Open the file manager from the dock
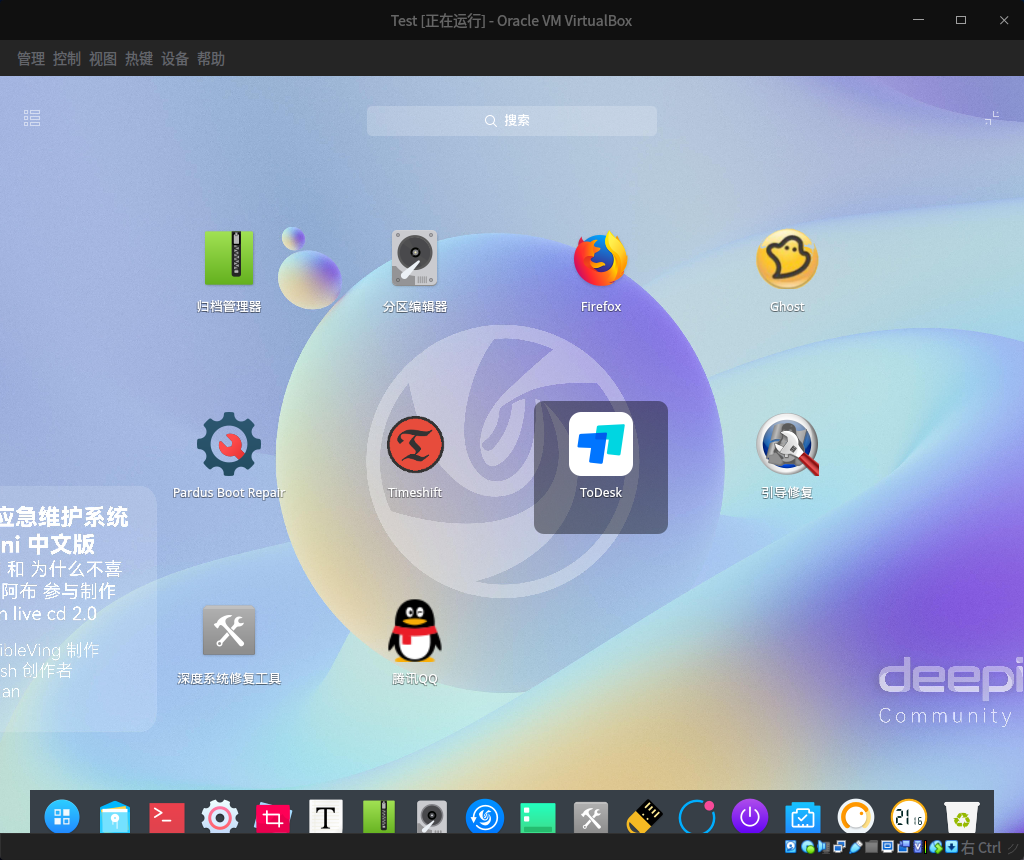The width and height of the screenshot is (1024, 860). (115, 816)
